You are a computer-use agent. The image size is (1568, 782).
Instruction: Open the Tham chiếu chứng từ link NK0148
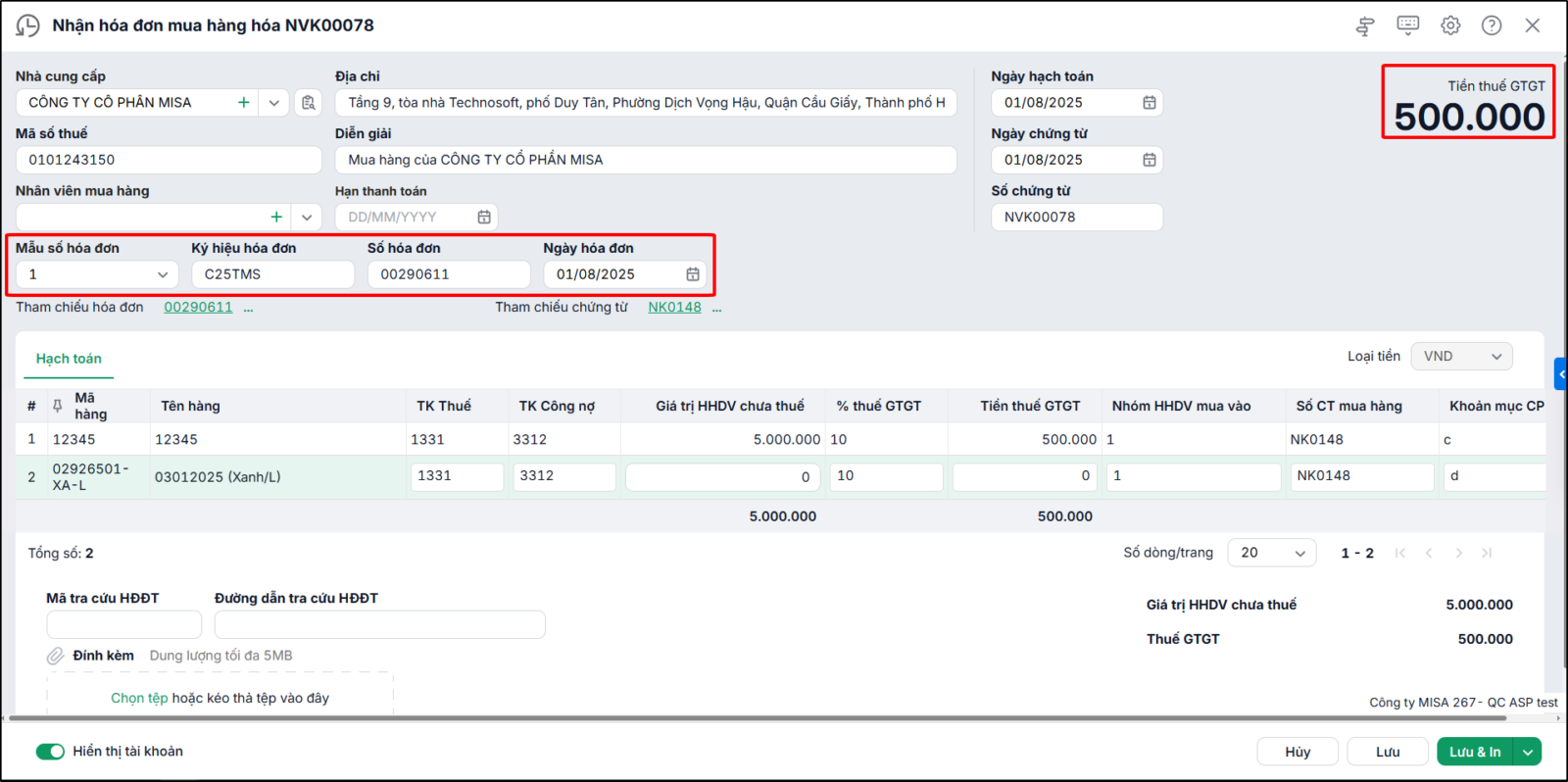click(674, 308)
